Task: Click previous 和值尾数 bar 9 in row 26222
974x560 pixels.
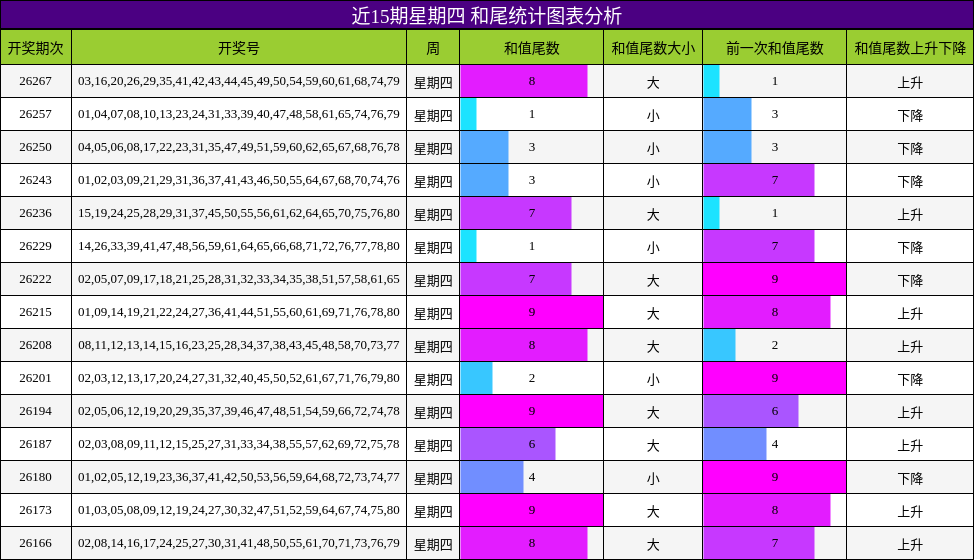Action: (775, 279)
